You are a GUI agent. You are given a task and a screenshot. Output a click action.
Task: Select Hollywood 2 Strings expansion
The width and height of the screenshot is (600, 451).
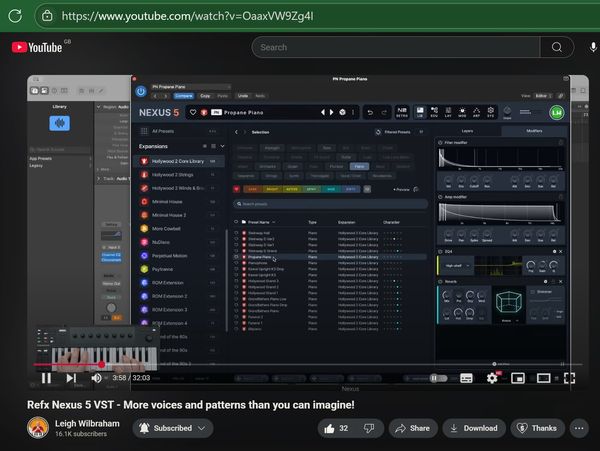pyautogui.click(x=178, y=175)
